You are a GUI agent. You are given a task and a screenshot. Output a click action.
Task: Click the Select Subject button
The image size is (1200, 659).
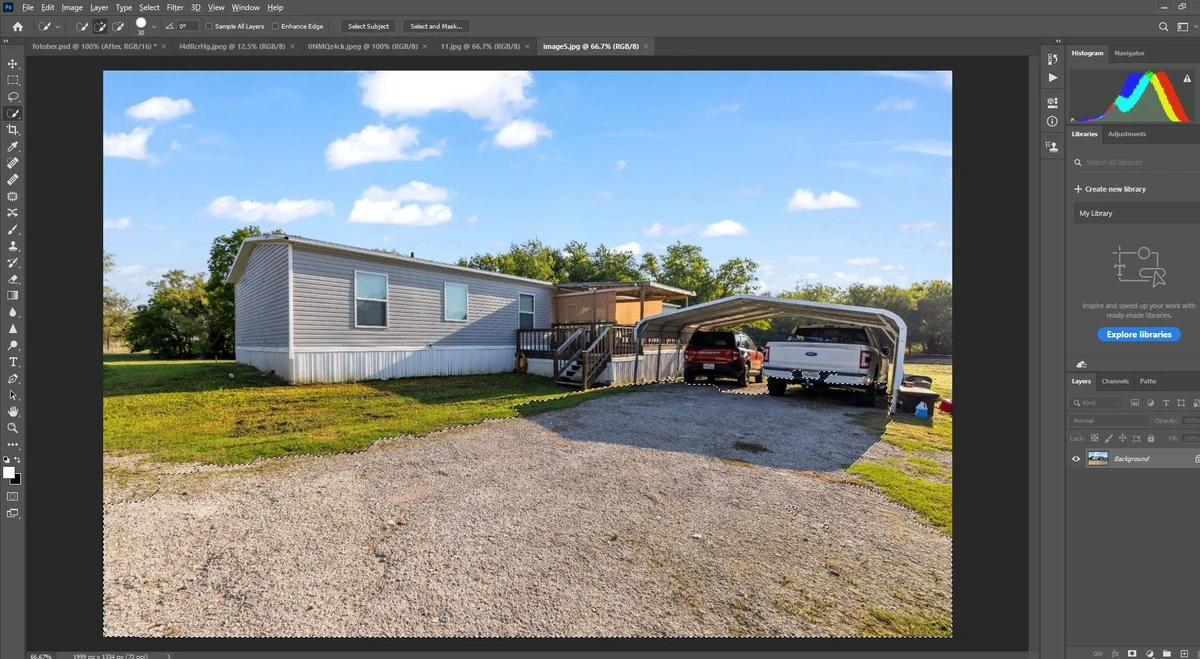tap(368, 26)
